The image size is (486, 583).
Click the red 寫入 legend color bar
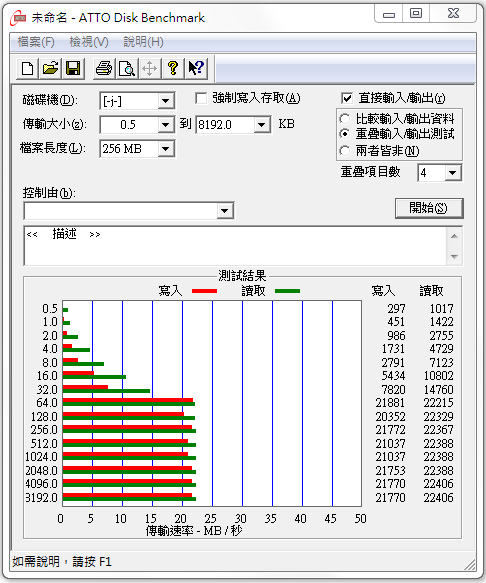[205, 291]
